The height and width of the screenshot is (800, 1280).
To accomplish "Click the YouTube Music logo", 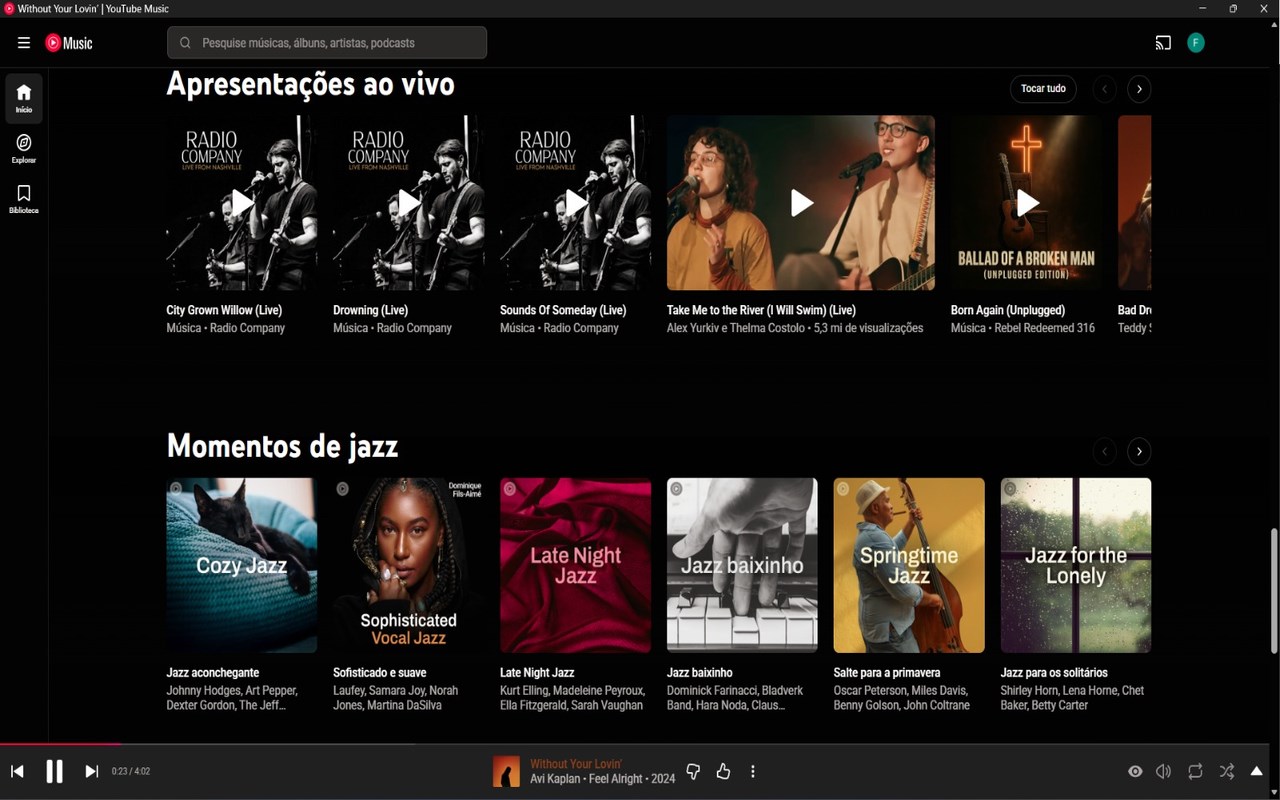I will (68, 42).
